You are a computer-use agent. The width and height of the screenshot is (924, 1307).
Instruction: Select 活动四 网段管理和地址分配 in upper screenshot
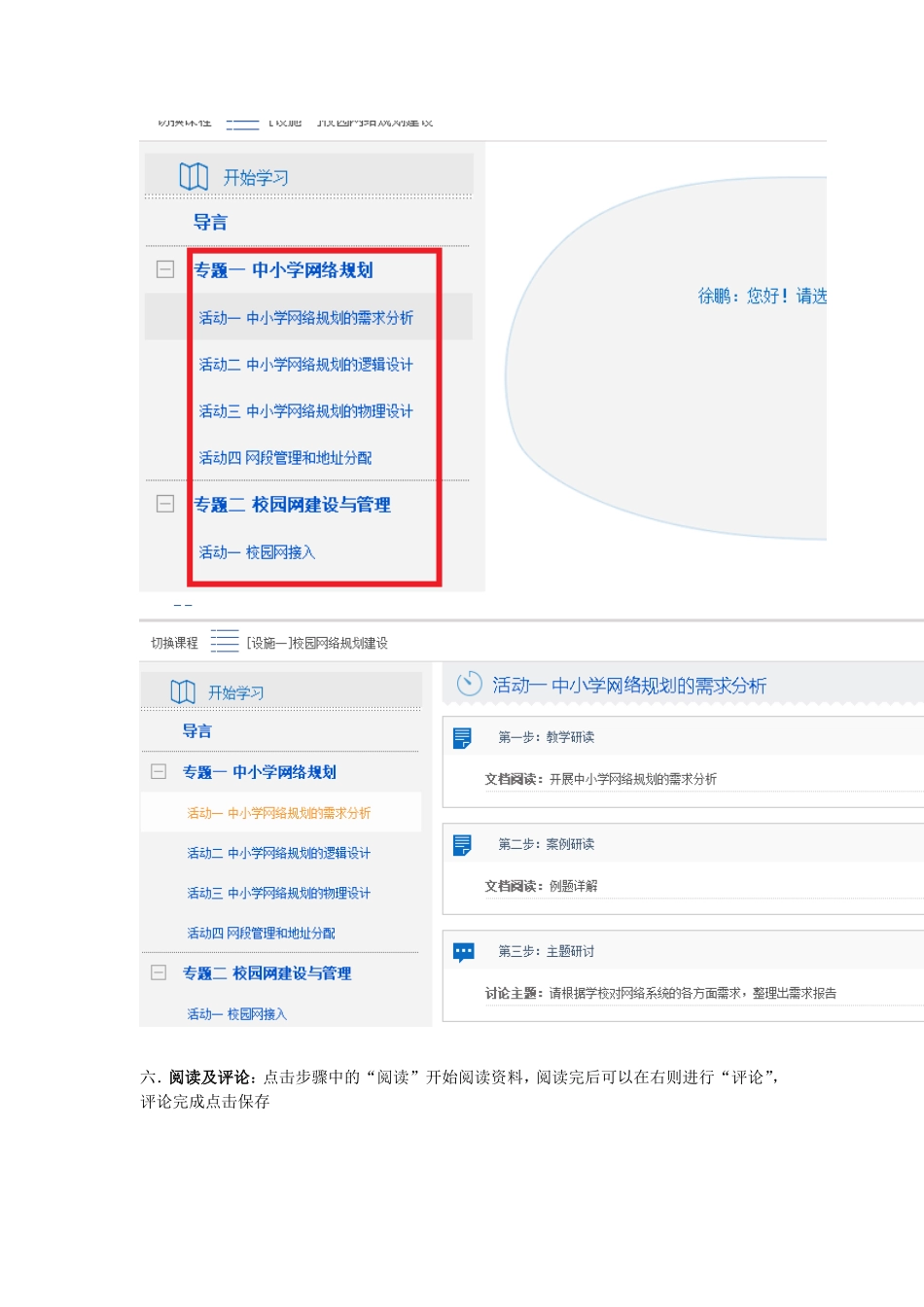[x=285, y=458]
